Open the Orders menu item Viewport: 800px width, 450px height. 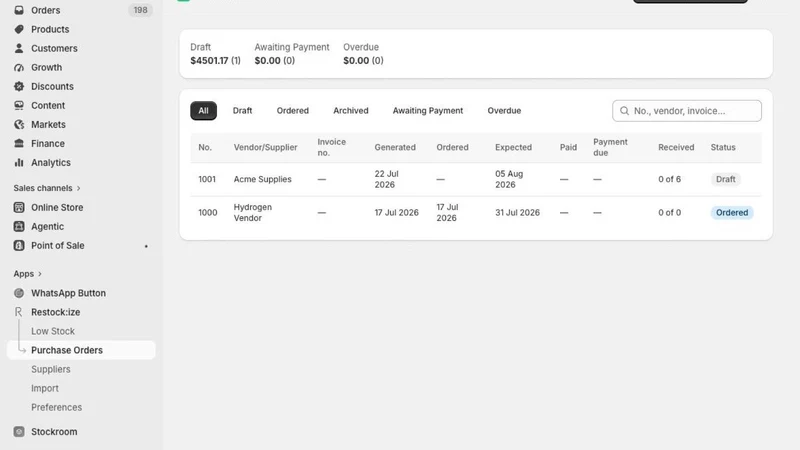click(45, 10)
